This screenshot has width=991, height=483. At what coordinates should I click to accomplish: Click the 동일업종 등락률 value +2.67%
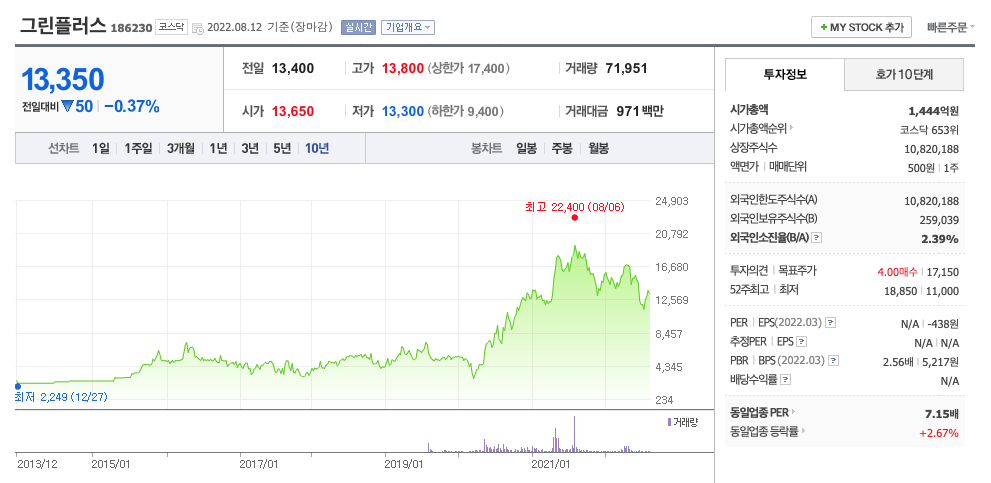939,433
